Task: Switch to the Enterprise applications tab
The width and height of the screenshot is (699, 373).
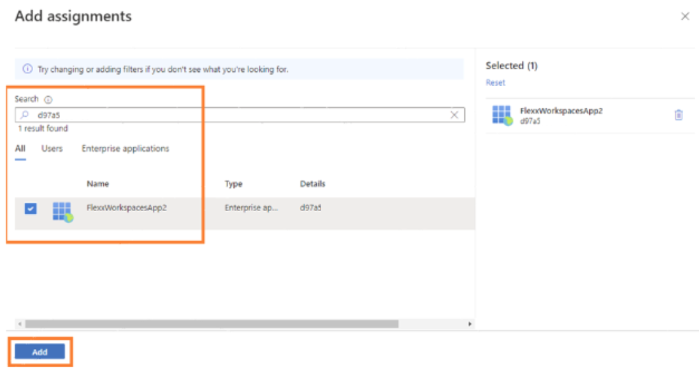Action: (x=125, y=149)
